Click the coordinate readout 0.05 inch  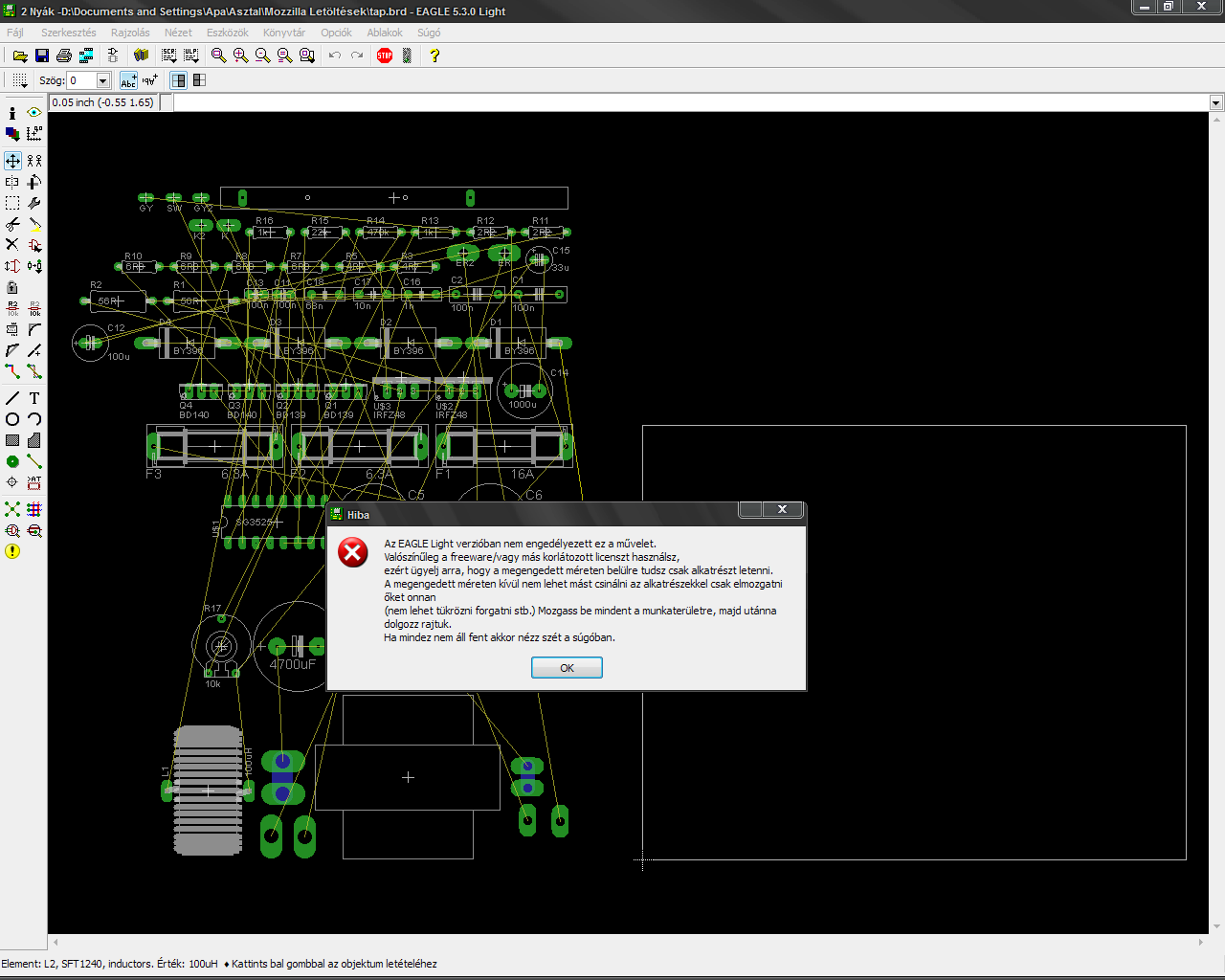(102, 102)
